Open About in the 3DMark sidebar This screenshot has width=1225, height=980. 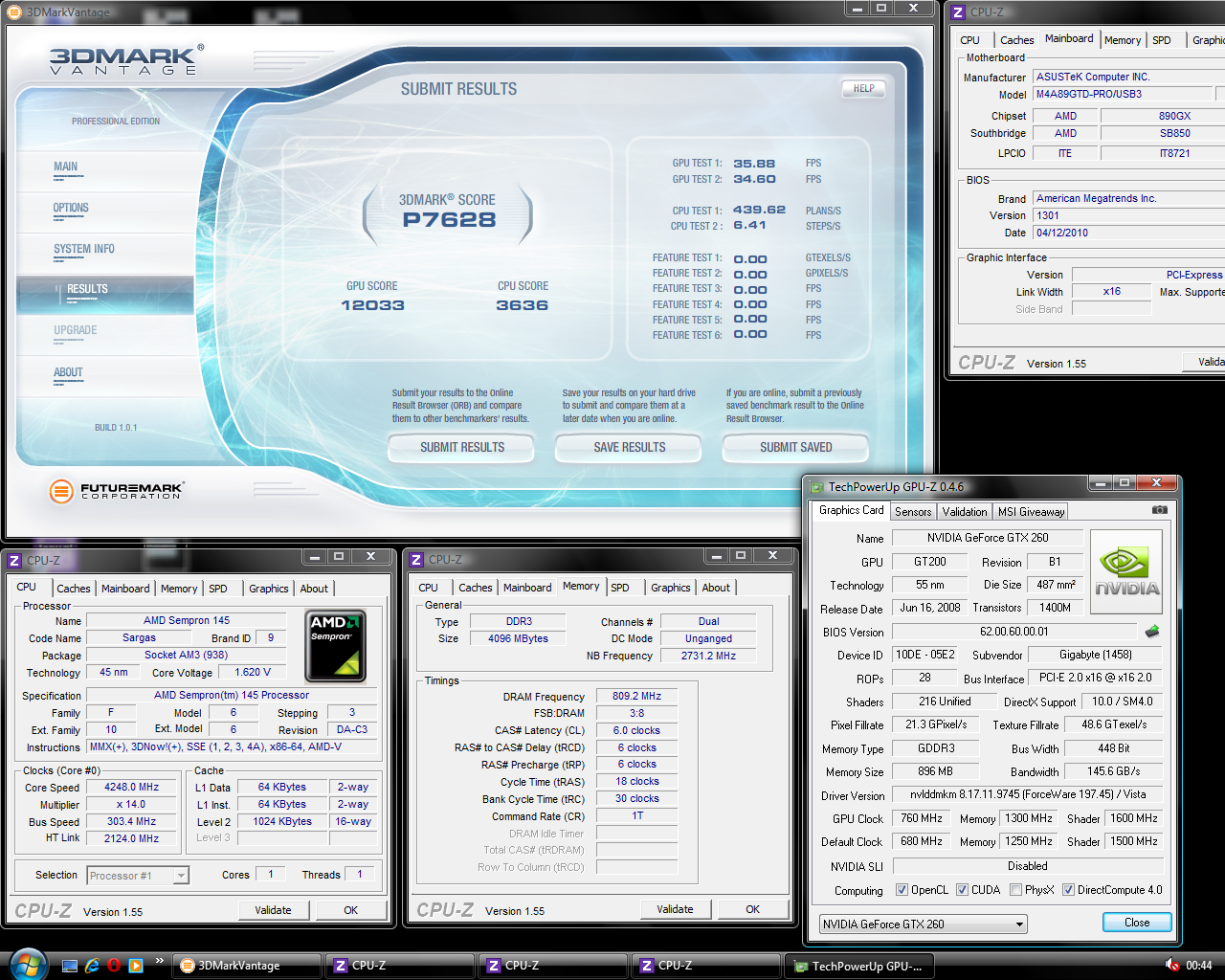(x=68, y=372)
